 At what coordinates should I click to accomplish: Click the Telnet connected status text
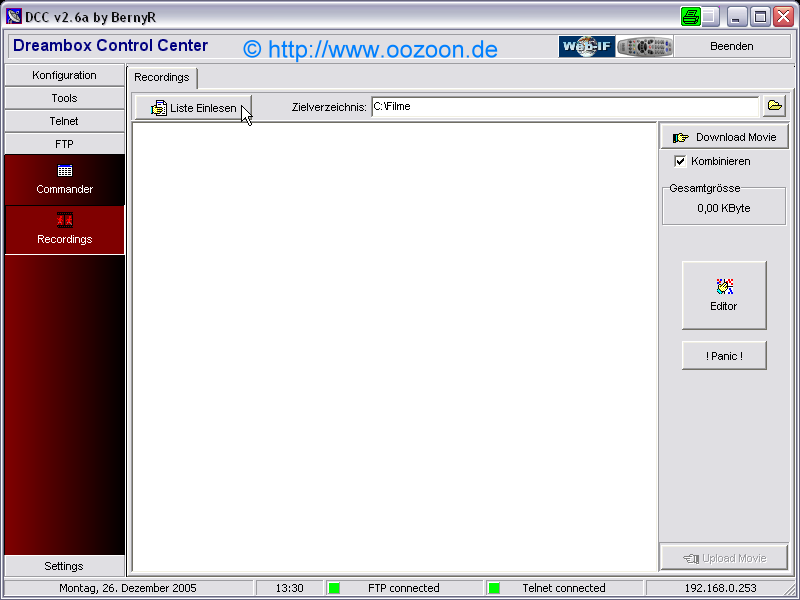click(x=564, y=588)
